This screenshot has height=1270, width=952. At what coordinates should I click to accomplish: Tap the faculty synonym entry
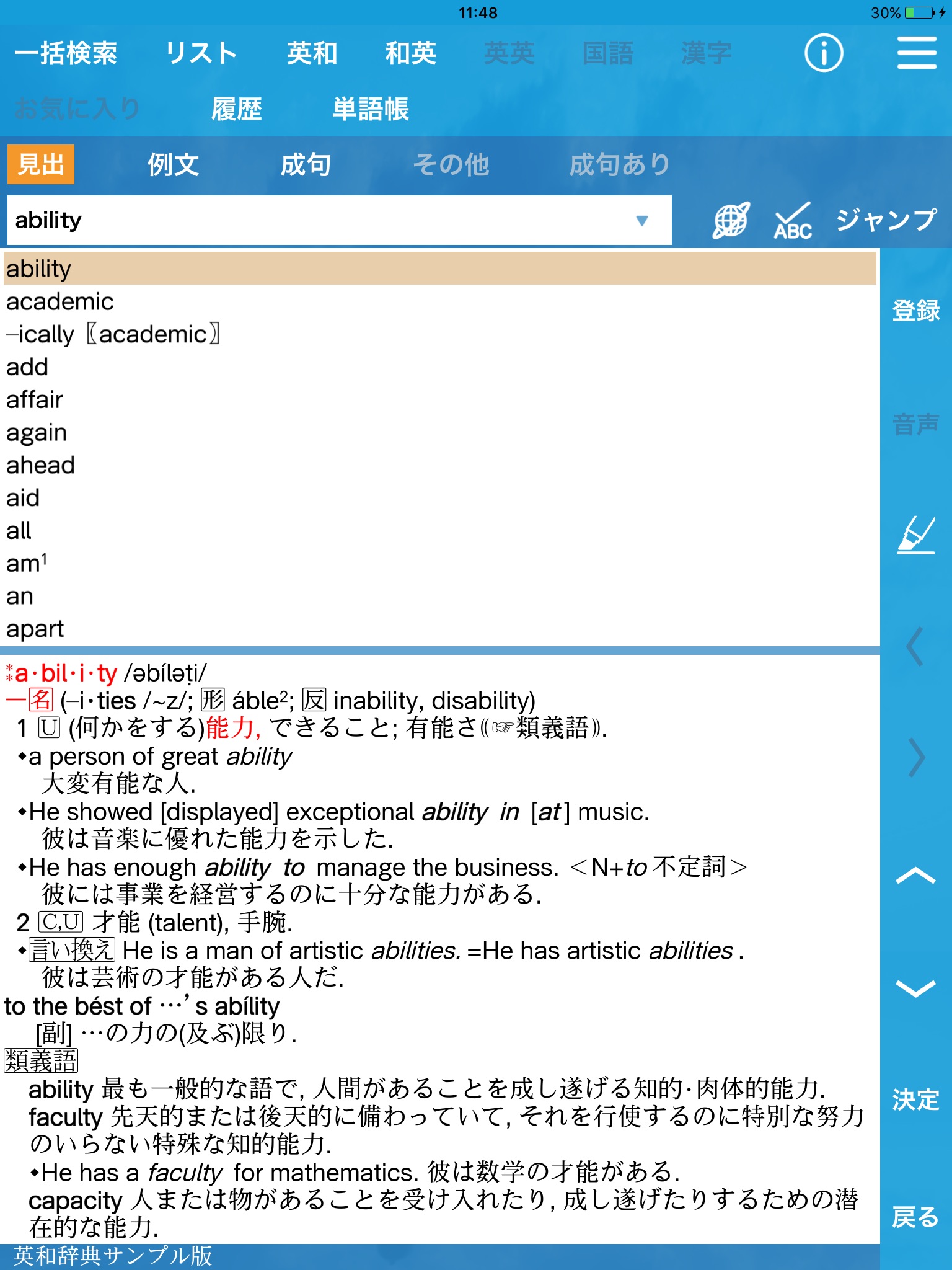pos(65,1117)
